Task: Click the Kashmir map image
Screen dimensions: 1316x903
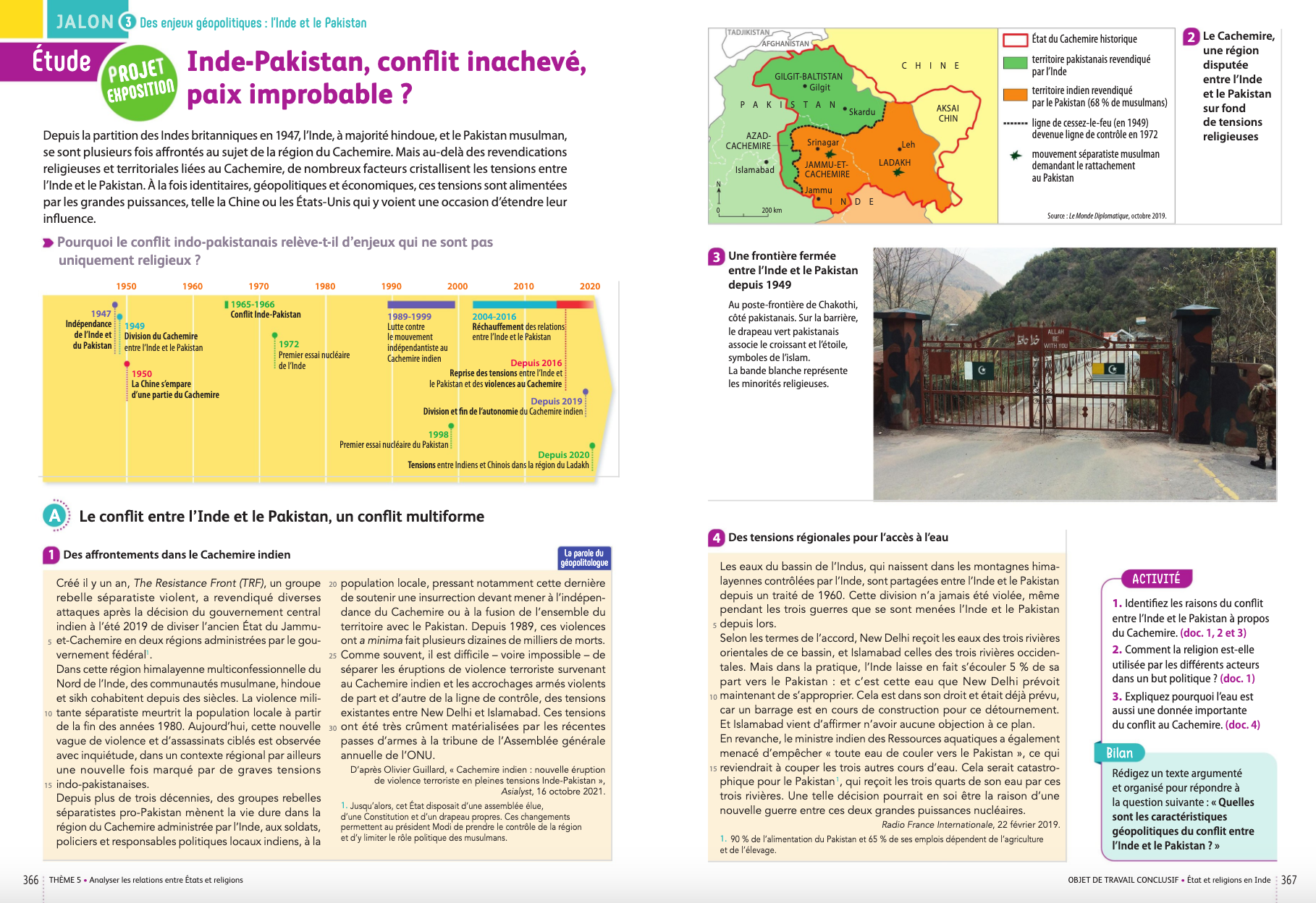Action: [x=853, y=125]
